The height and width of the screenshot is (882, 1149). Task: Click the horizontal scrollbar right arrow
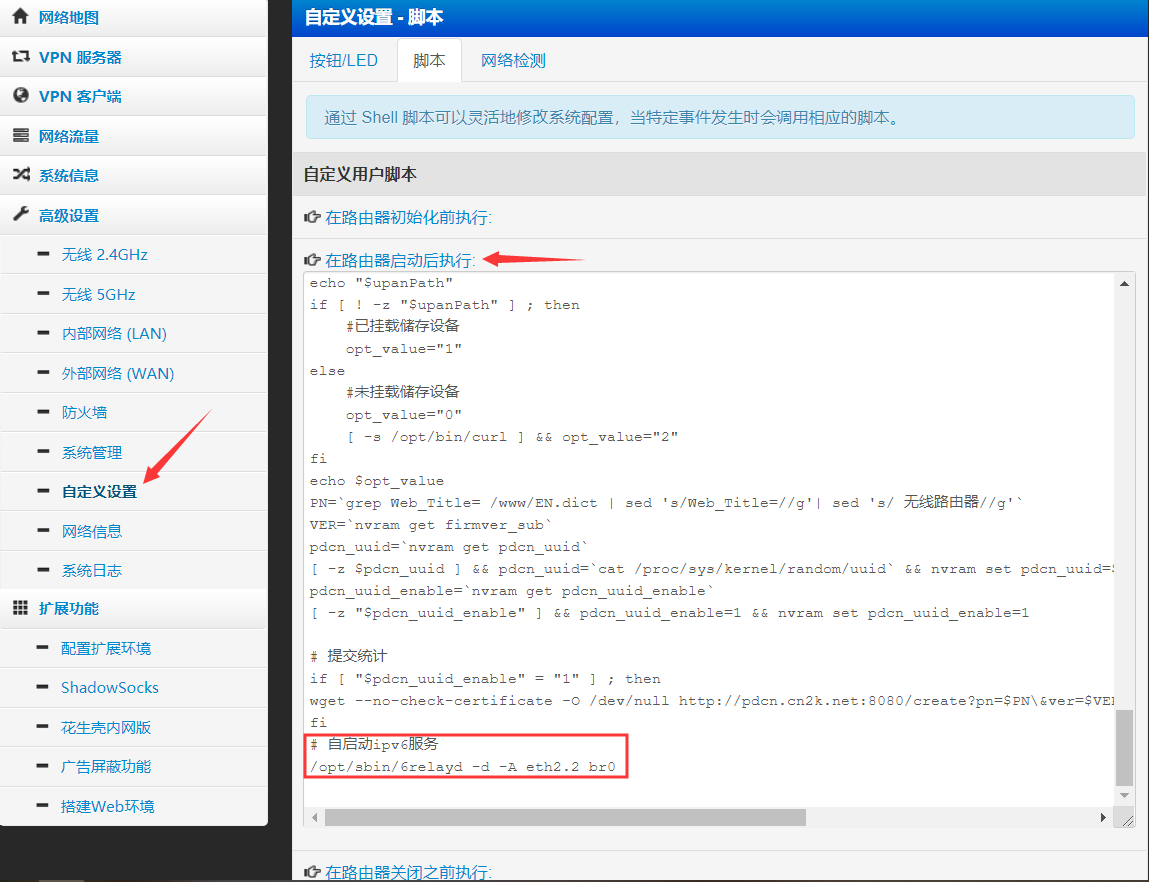pyautogui.click(x=1104, y=817)
